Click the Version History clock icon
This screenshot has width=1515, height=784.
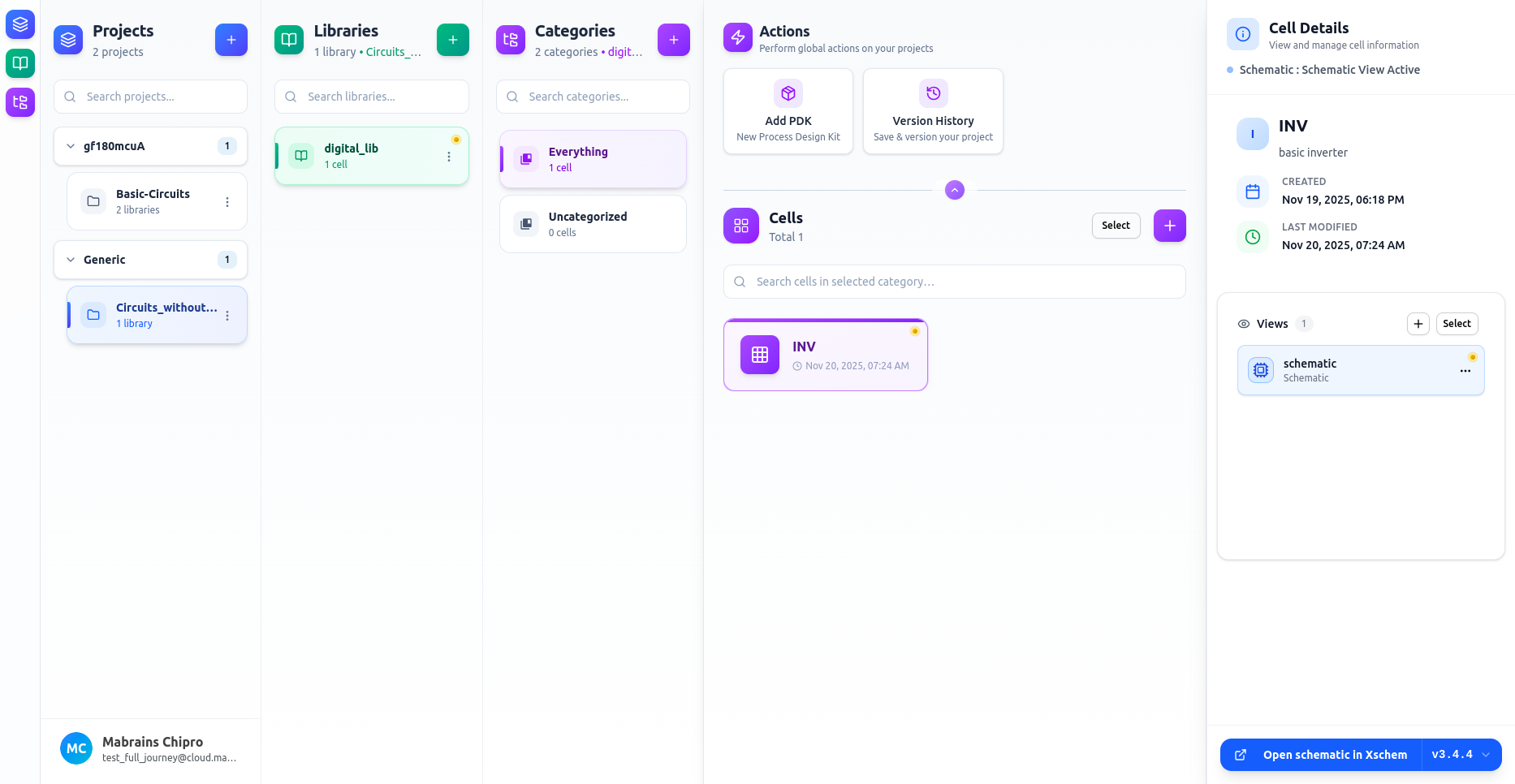click(932, 93)
